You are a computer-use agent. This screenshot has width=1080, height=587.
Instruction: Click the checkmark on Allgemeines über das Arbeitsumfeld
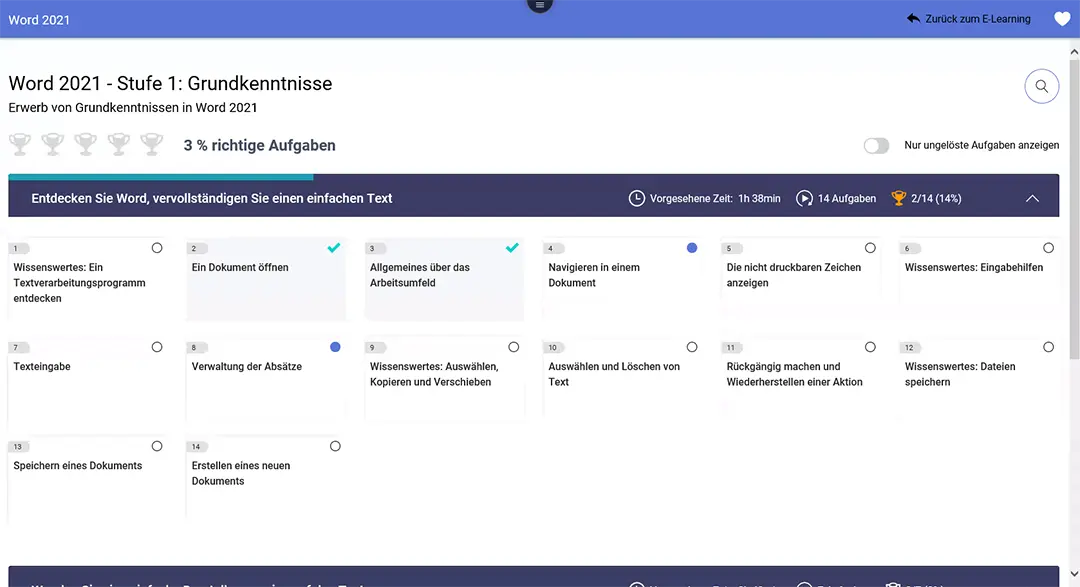[x=512, y=247]
